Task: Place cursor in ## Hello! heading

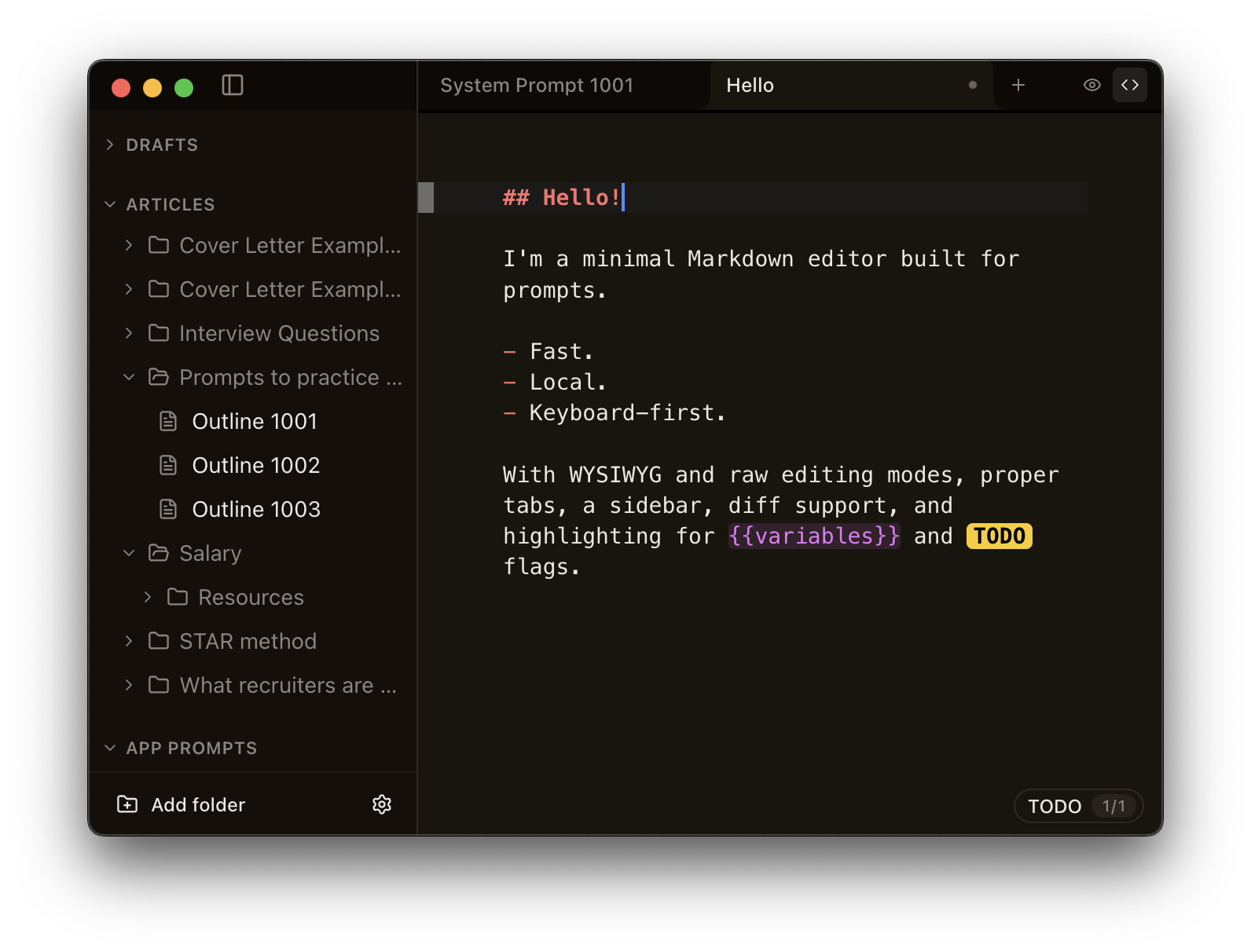Action: (562, 197)
